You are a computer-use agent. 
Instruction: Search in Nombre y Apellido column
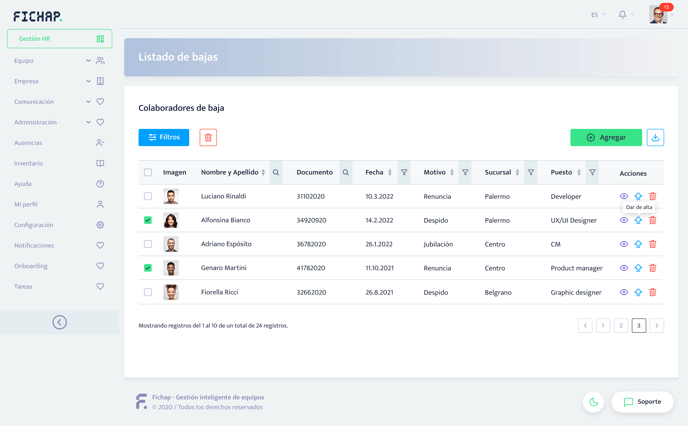click(x=276, y=172)
